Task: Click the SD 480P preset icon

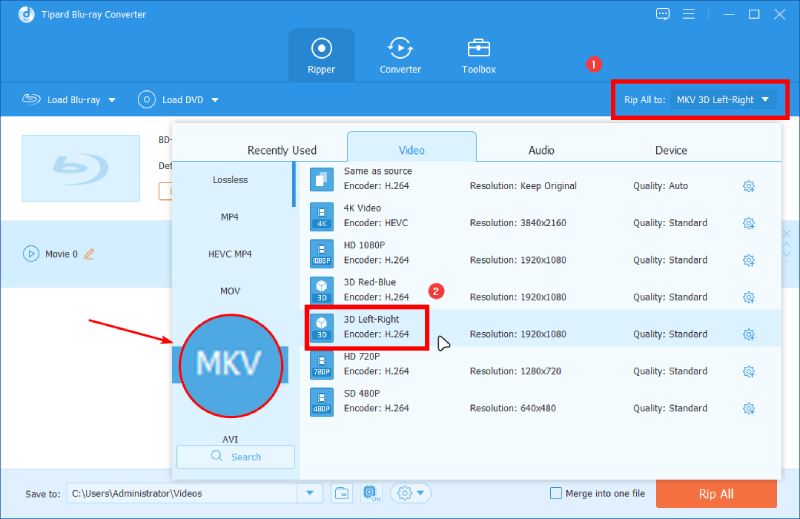Action: pyautogui.click(x=322, y=402)
